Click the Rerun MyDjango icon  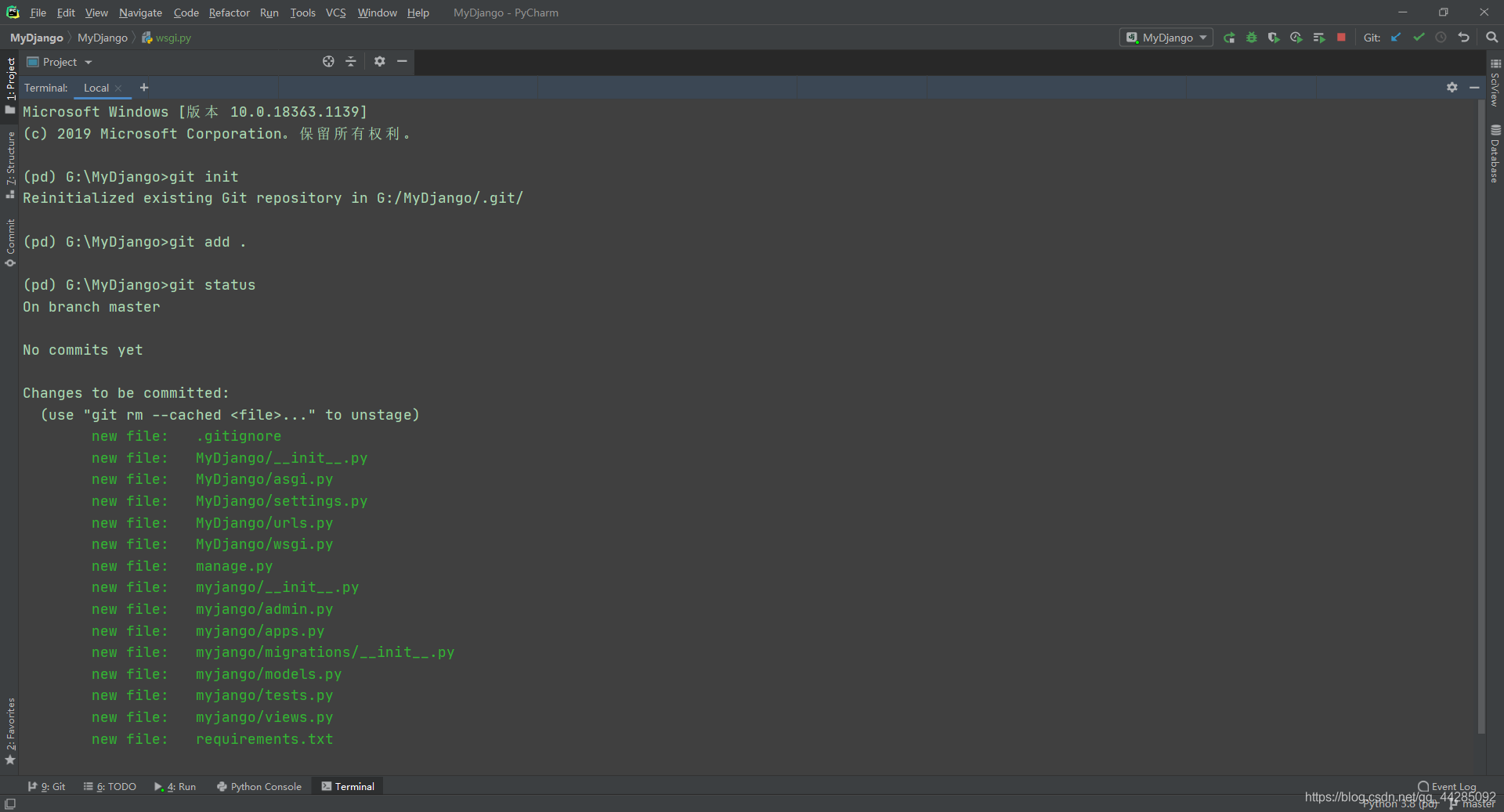coord(1229,38)
